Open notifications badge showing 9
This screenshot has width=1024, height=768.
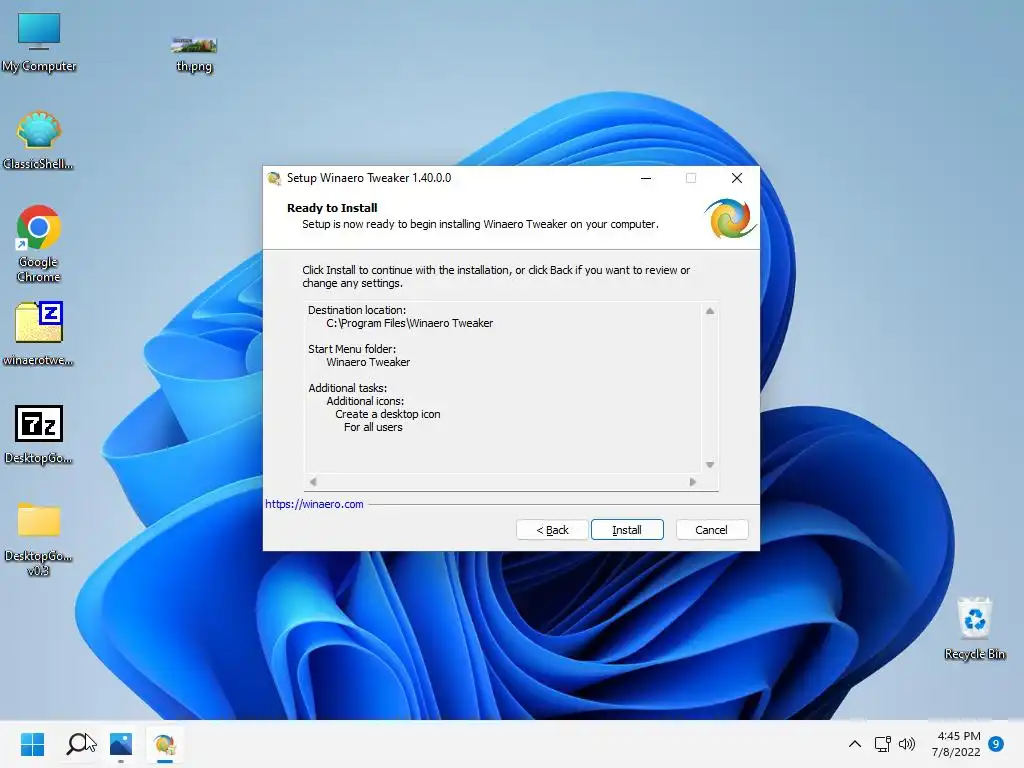996,744
